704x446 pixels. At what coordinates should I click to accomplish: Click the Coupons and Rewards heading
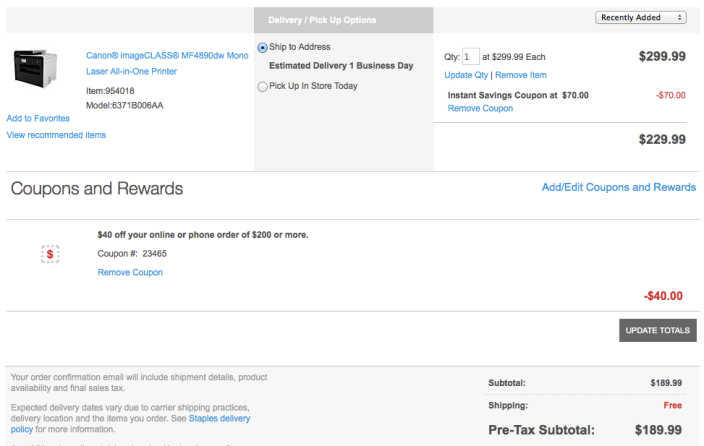[97, 188]
